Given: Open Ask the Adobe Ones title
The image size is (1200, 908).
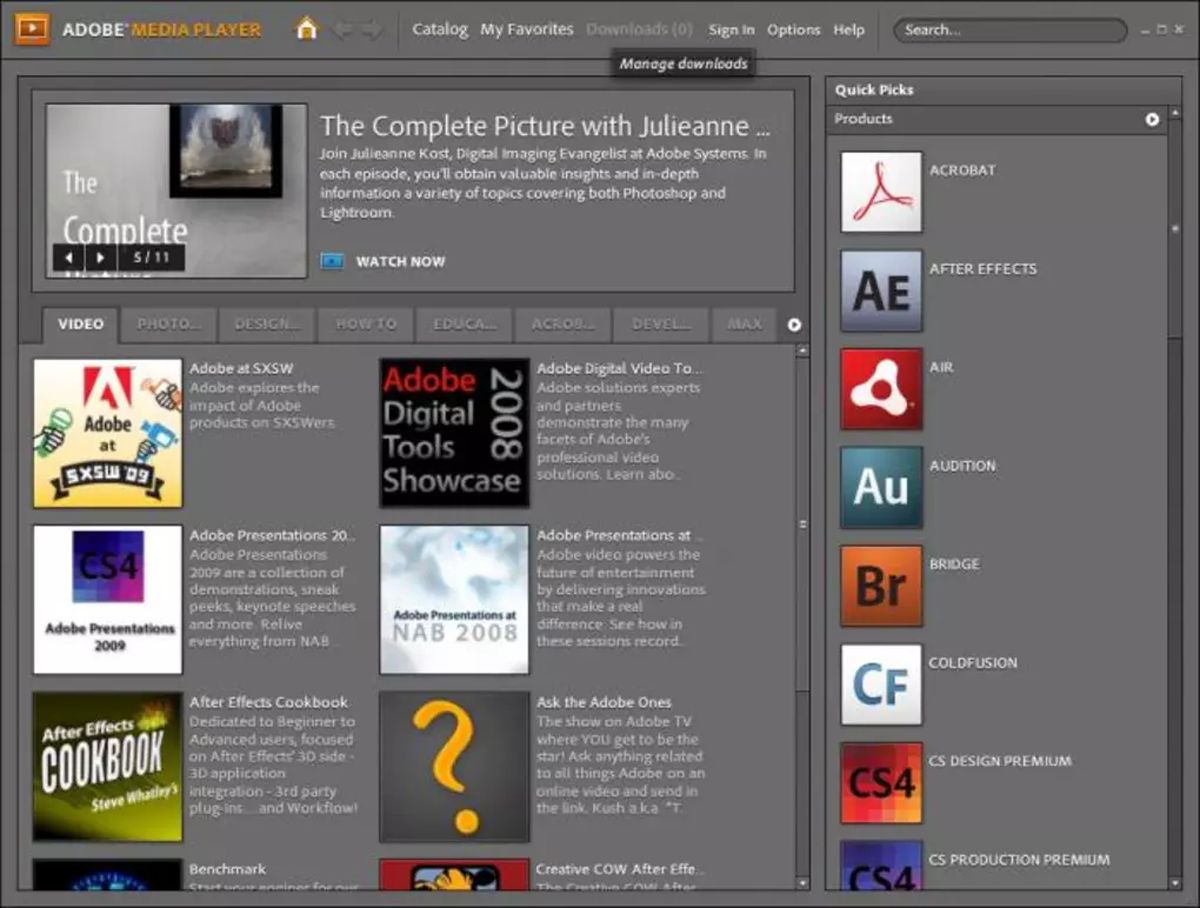Looking at the screenshot, I should 604,702.
